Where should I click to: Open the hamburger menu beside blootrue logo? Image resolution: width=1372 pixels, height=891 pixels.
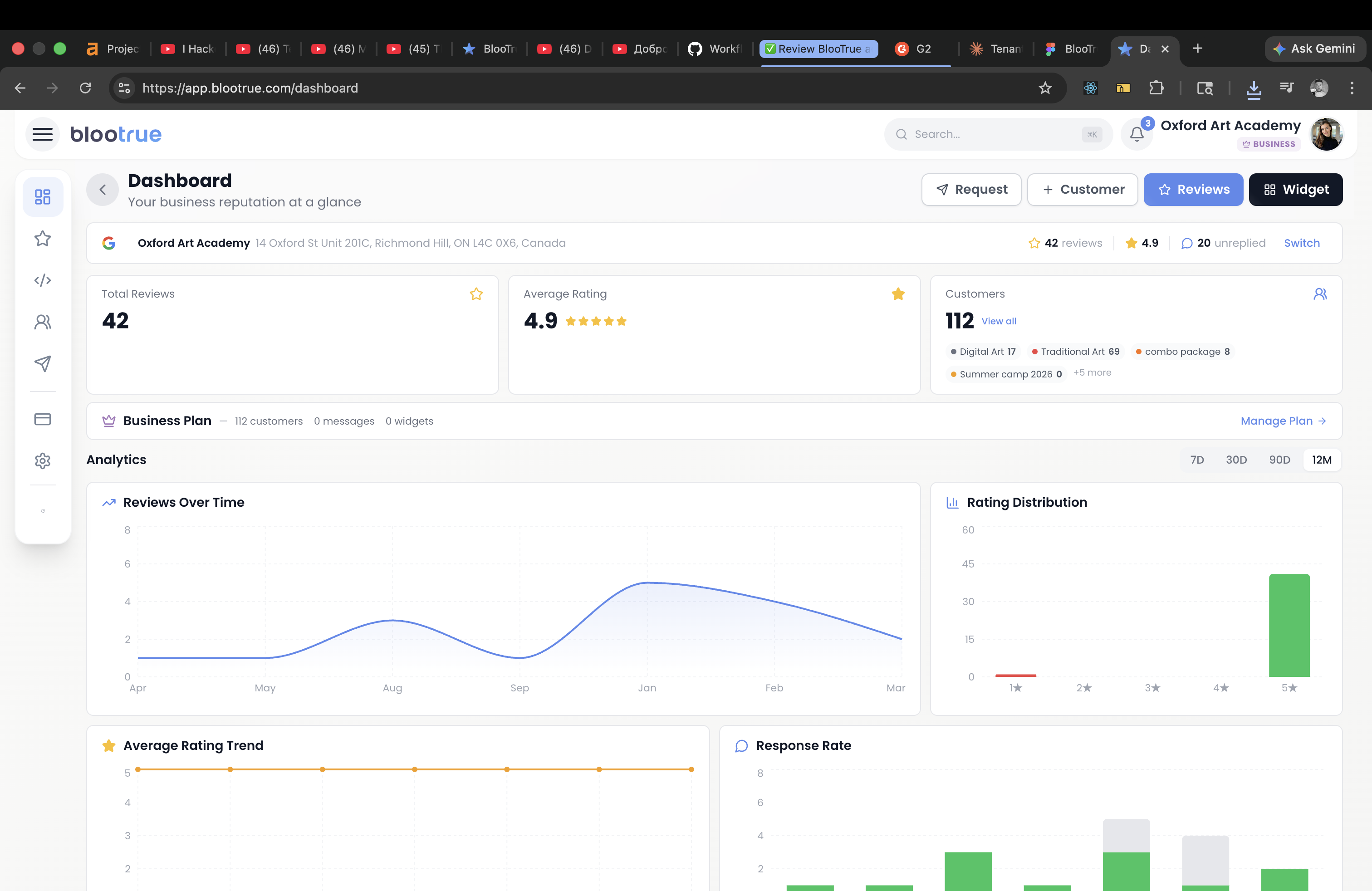[42, 134]
